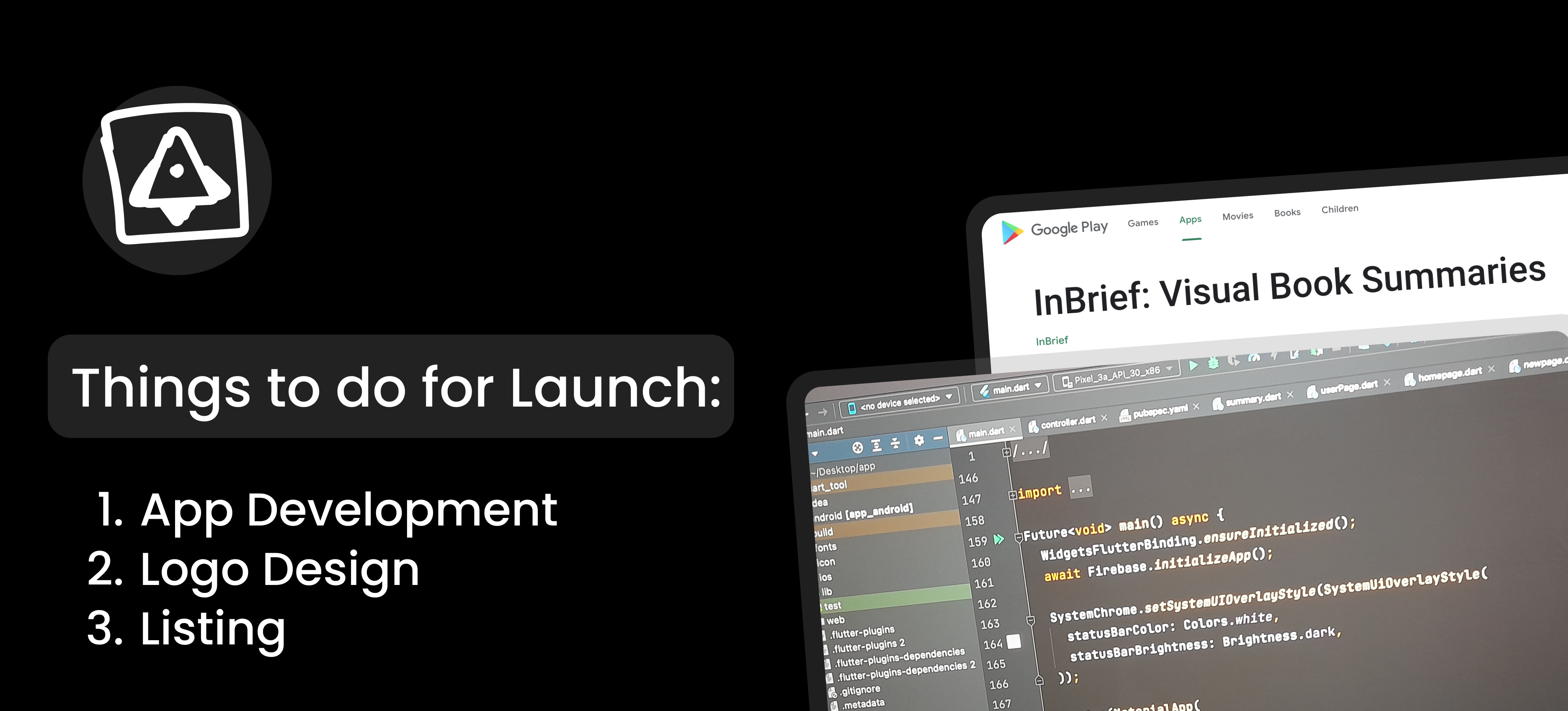Screen dimensions: 1568x711
Task: Click the run gutter arrow on line 159
Action: tap(998, 539)
